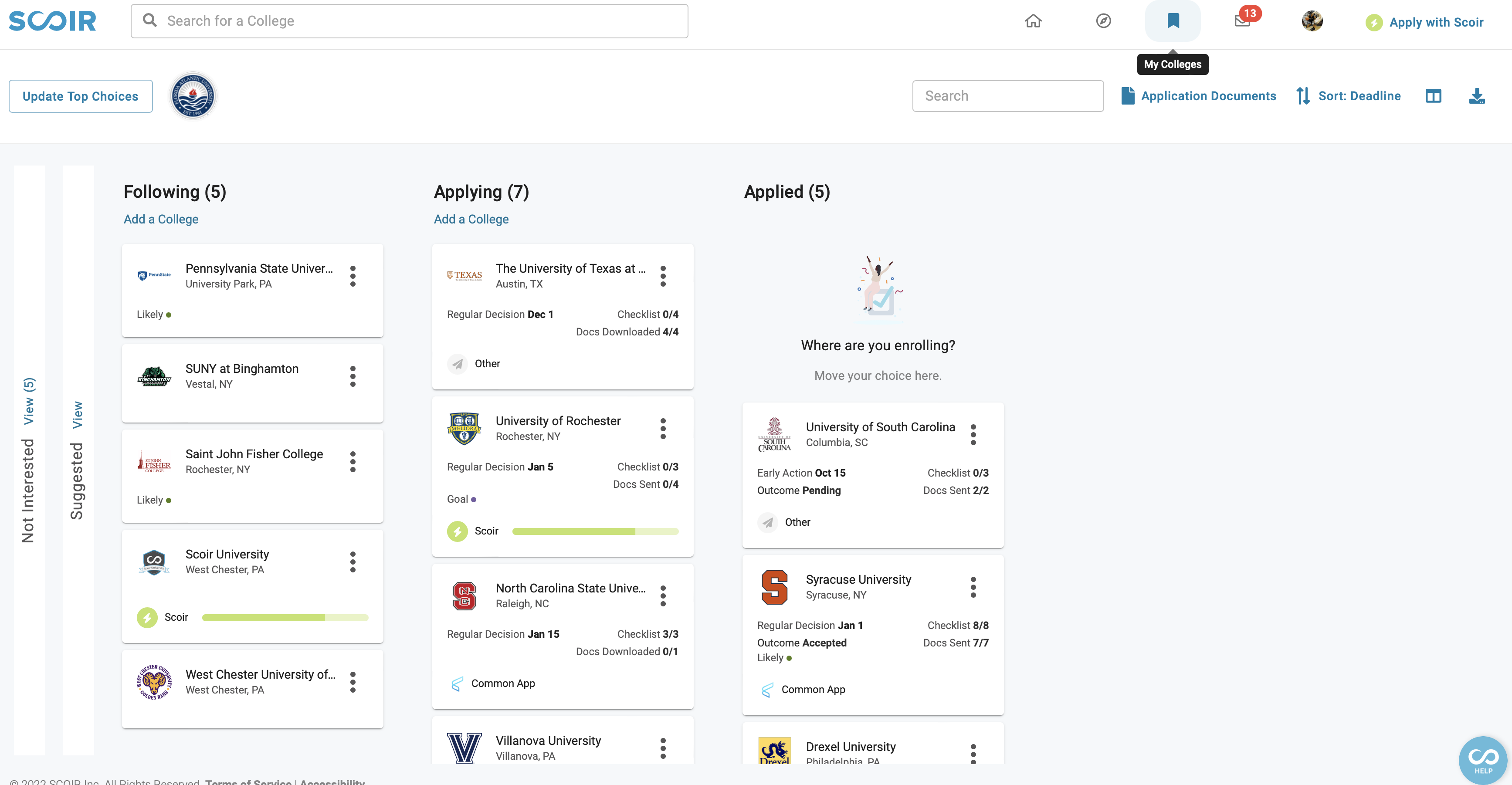1512x785 pixels.
Task: Click 'Docs Sent 2/2' on South Carolina card
Action: 956,491
